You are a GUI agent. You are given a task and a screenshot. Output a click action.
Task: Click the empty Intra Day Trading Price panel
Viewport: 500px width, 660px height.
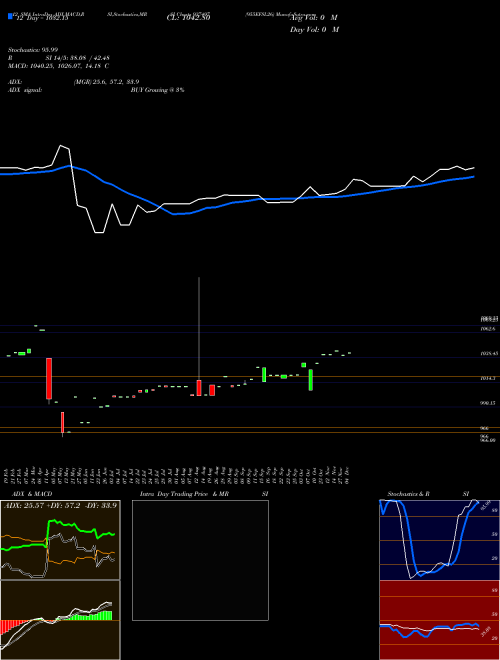point(200,560)
